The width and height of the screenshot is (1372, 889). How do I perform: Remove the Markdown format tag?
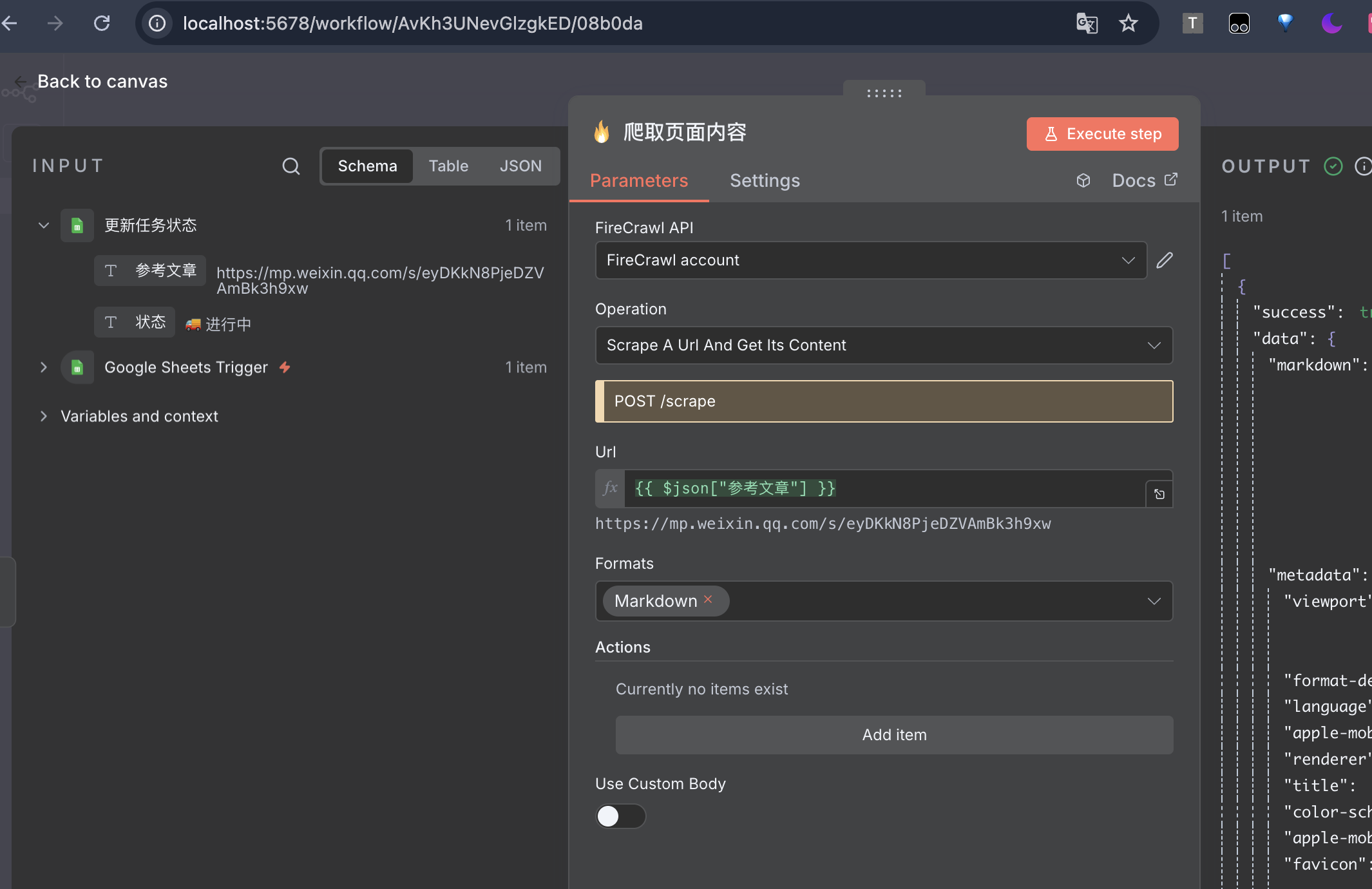click(x=708, y=599)
